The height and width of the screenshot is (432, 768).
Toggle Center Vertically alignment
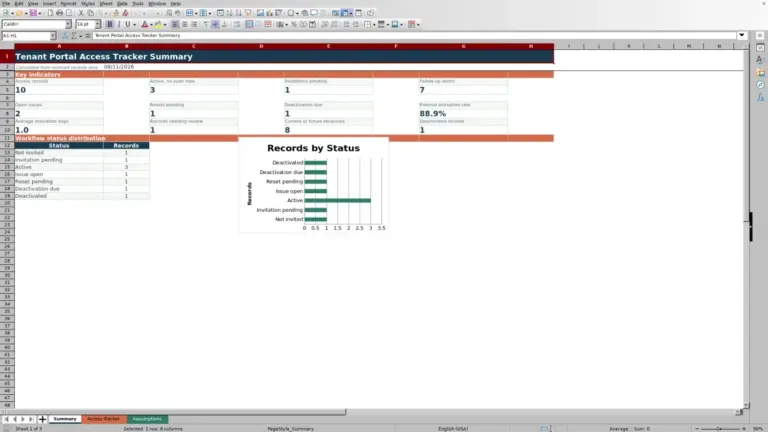click(215, 24)
